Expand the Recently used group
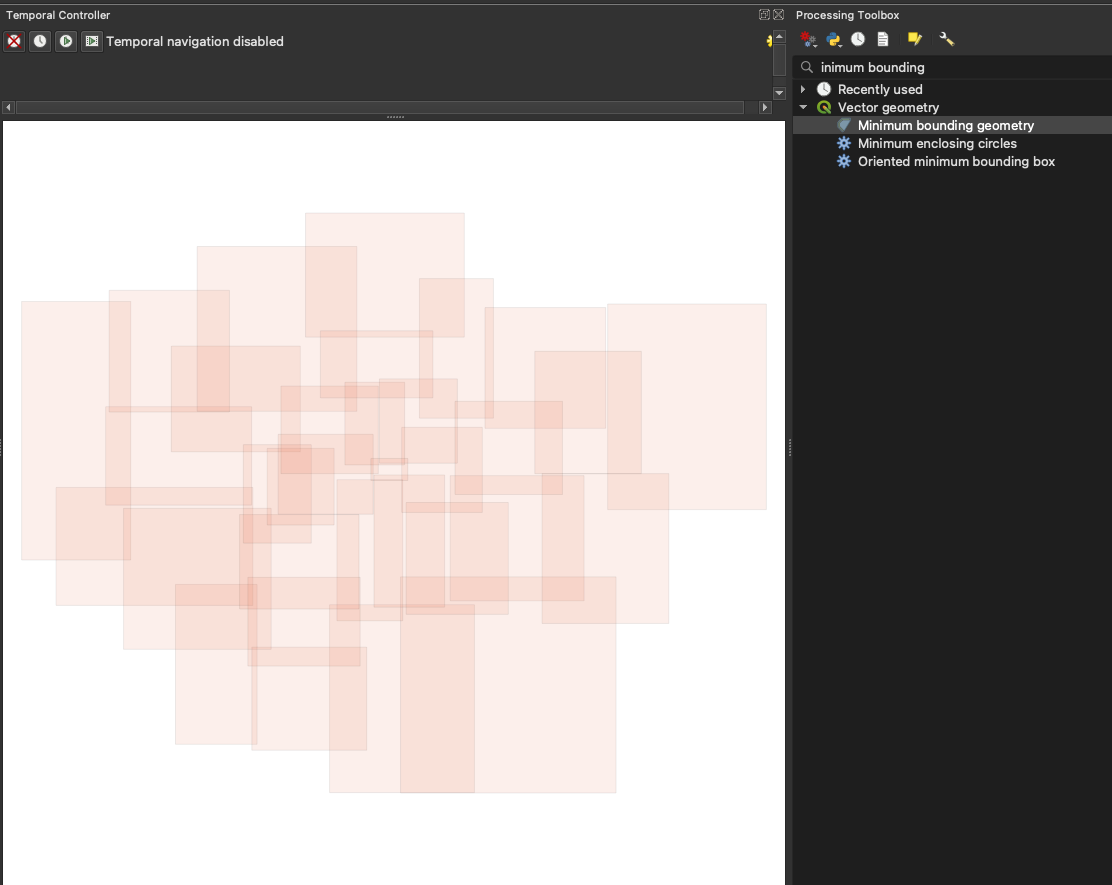 click(x=803, y=89)
